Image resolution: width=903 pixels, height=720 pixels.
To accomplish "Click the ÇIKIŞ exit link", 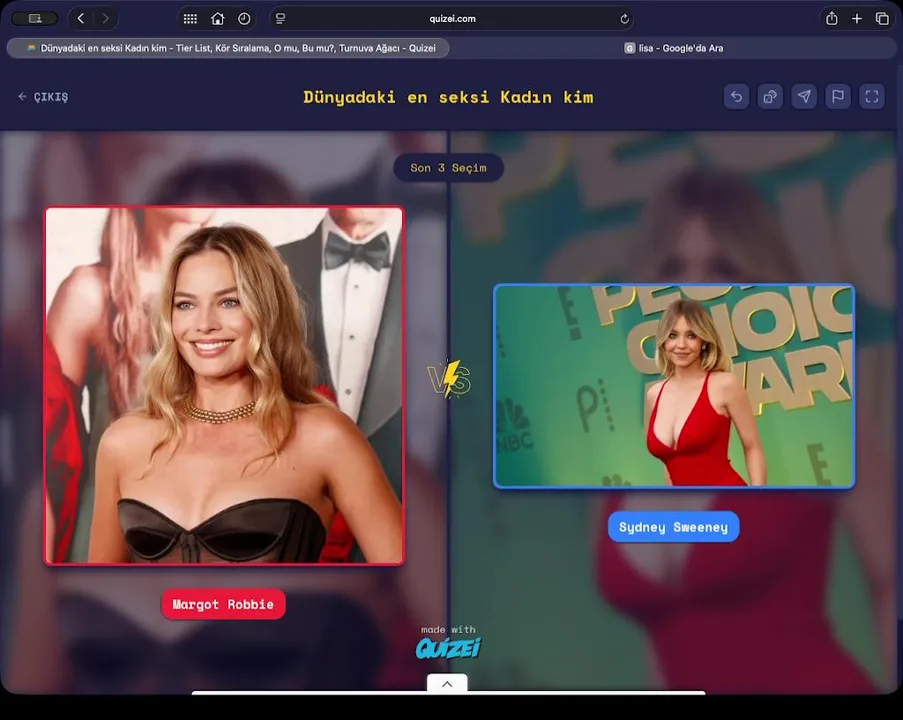I will click(x=43, y=97).
